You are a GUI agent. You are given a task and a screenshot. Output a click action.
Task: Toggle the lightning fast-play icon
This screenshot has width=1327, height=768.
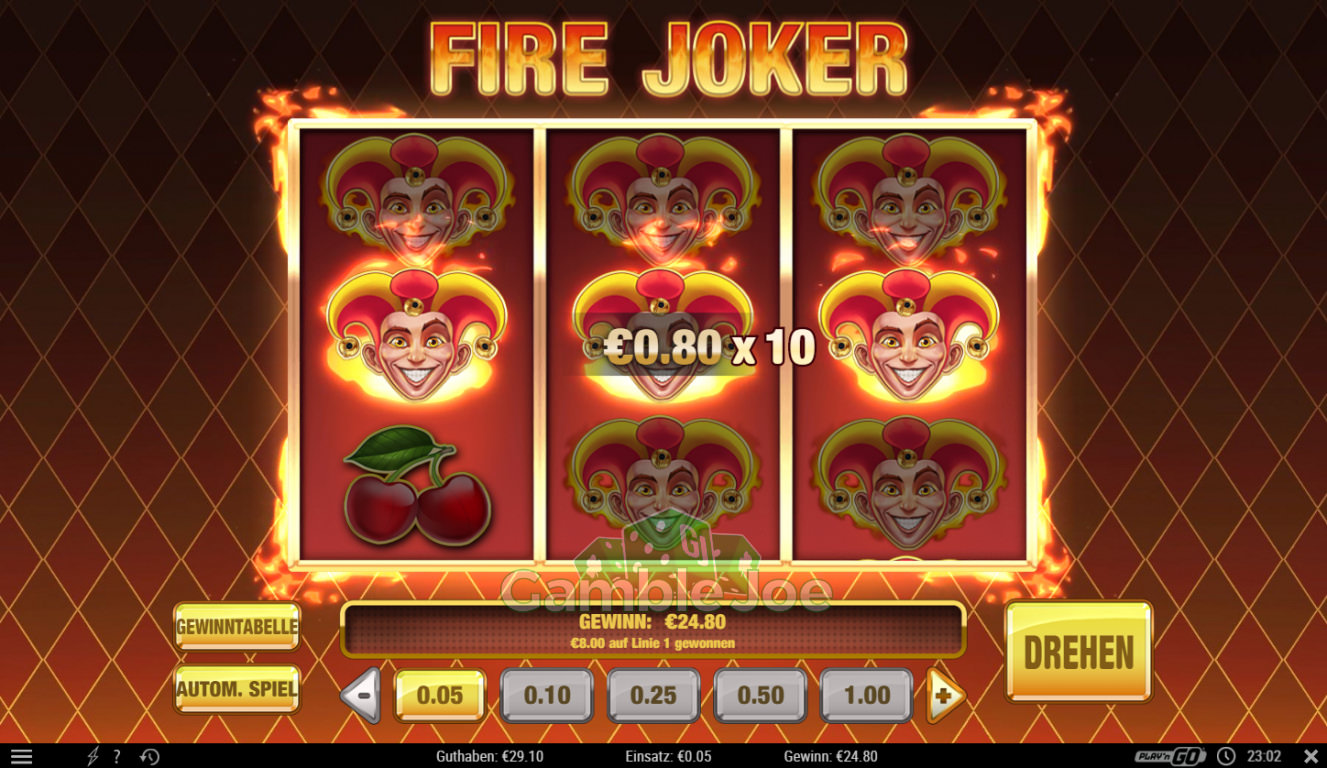click(94, 757)
